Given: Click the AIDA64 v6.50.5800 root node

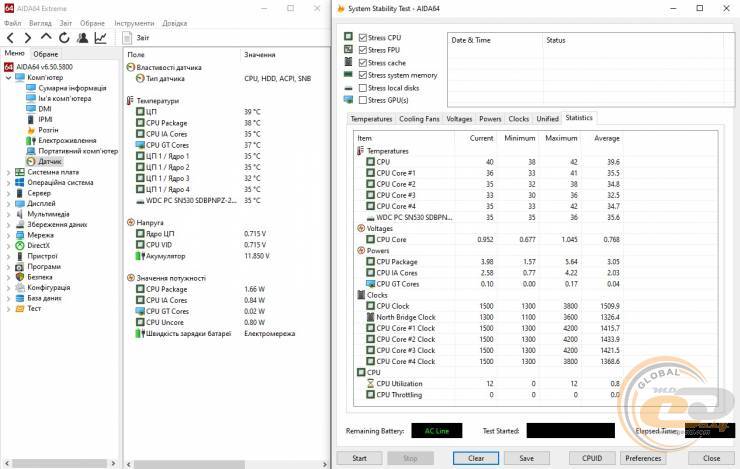Looking at the screenshot, I should point(44,67).
